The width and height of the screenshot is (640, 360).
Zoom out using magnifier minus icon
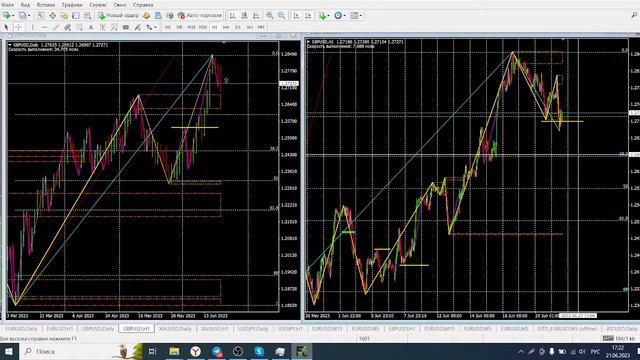(282, 16)
